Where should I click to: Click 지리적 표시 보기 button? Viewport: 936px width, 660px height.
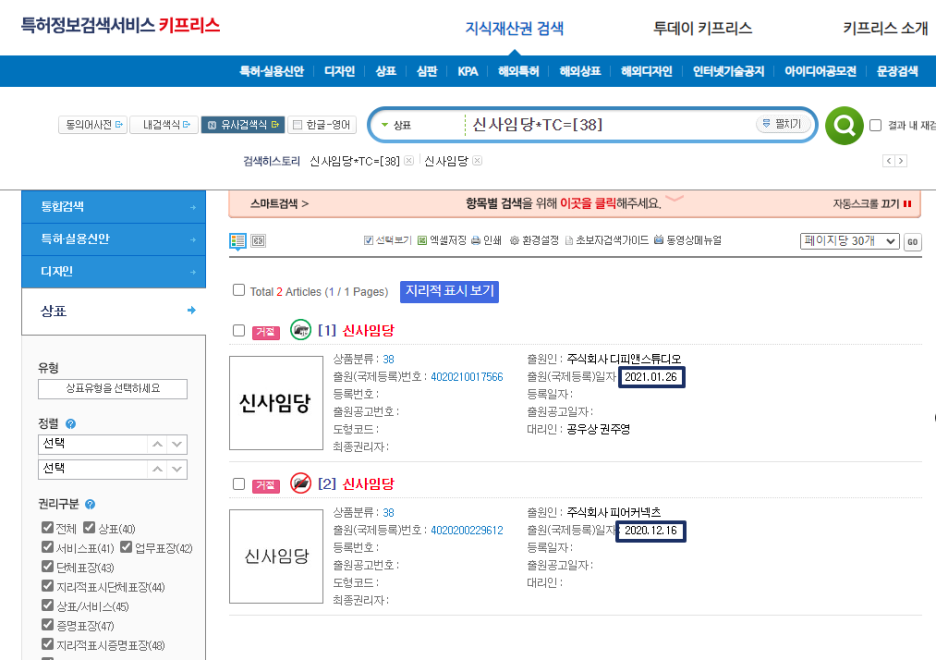[x=449, y=291]
